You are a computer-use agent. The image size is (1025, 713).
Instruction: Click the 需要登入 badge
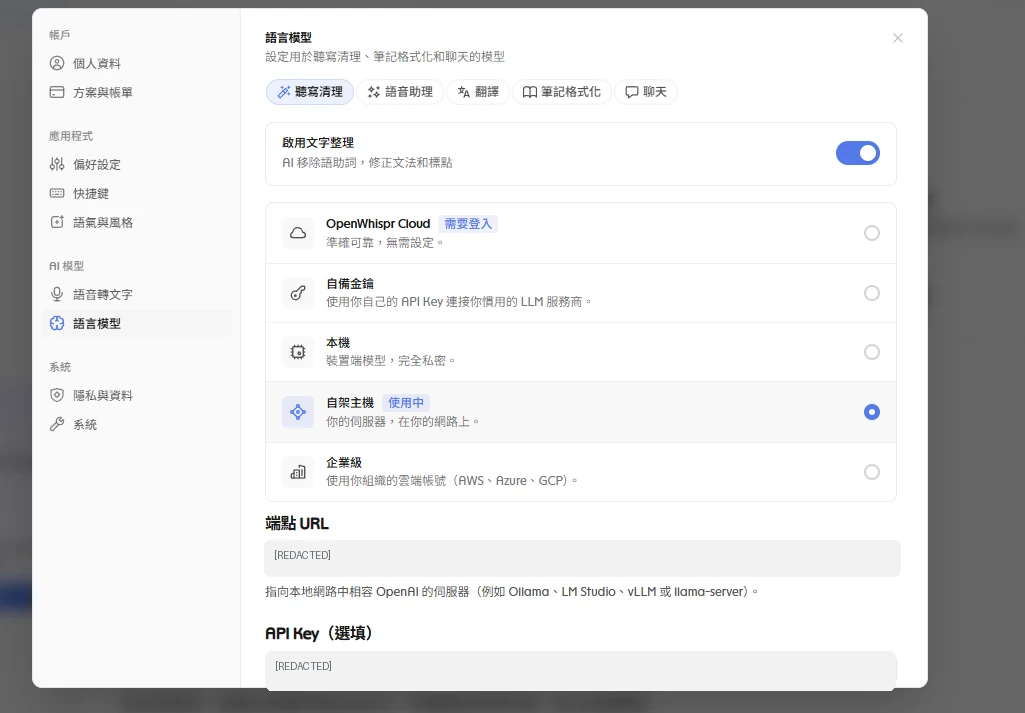pos(468,224)
